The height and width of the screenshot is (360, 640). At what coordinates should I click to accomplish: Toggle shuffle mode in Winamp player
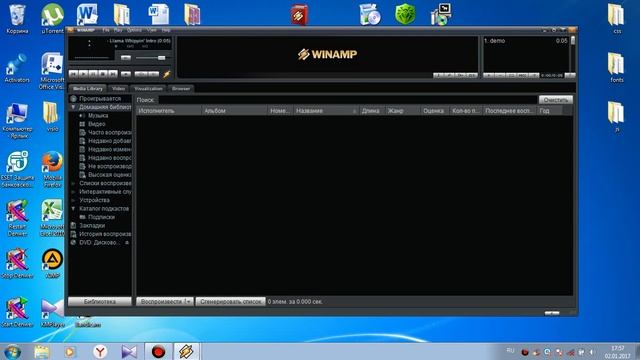coord(141,74)
